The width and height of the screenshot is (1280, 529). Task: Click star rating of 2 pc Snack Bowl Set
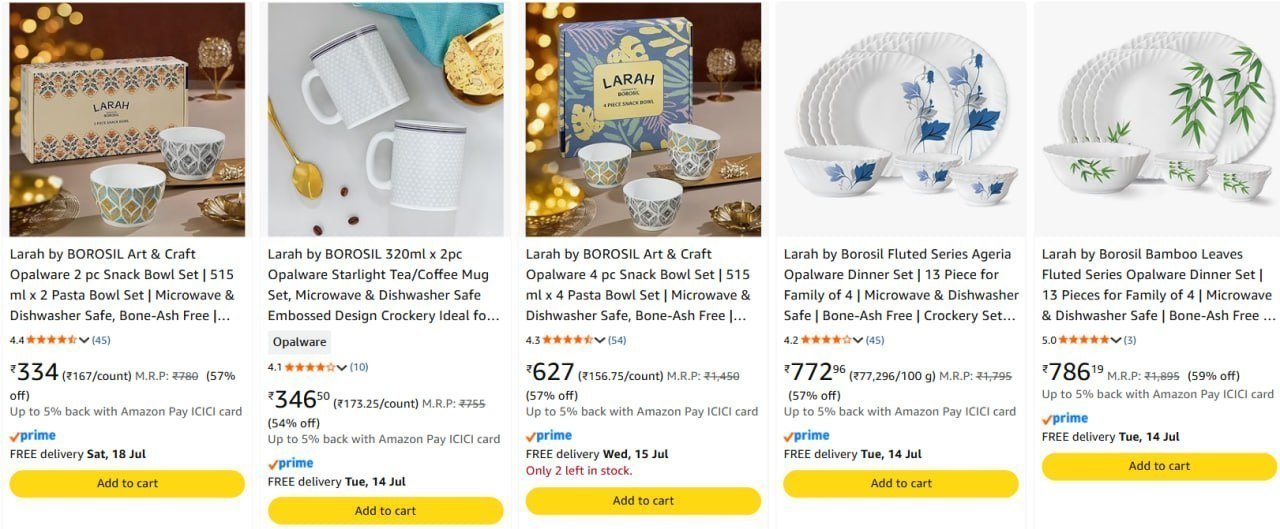point(53,340)
